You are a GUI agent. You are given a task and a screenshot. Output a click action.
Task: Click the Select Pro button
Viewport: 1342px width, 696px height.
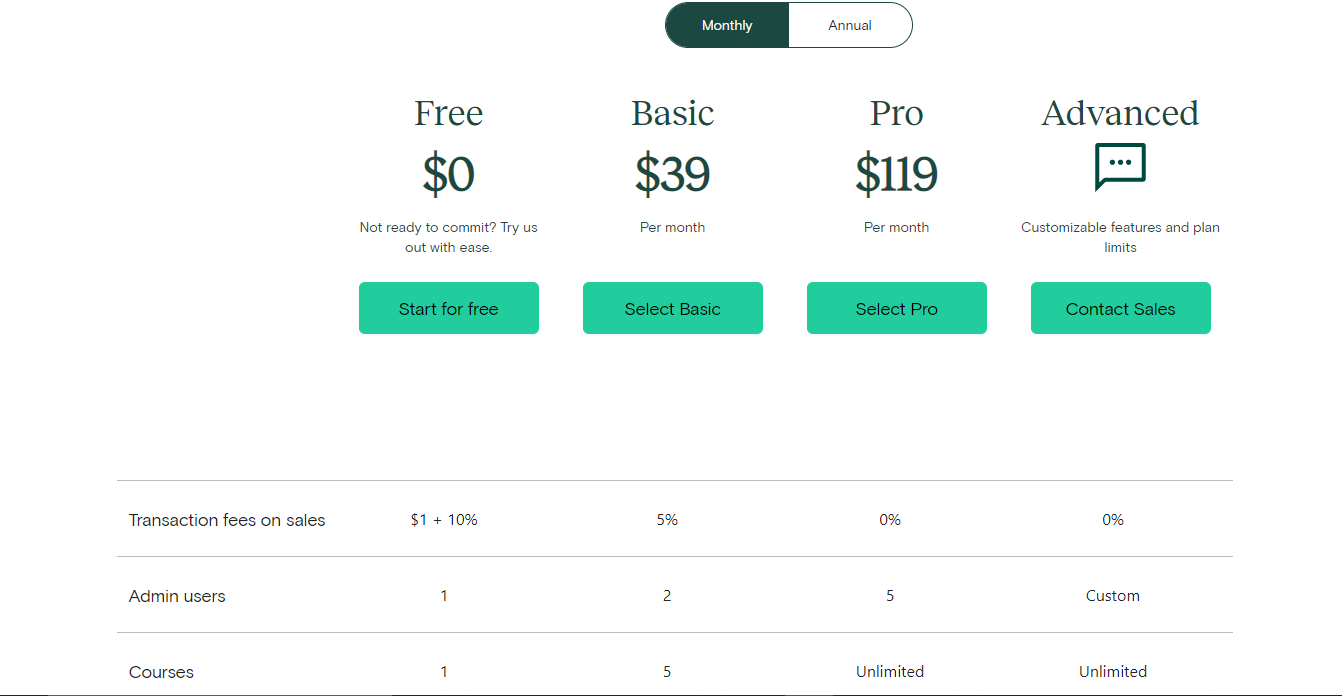click(x=896, y=308)
